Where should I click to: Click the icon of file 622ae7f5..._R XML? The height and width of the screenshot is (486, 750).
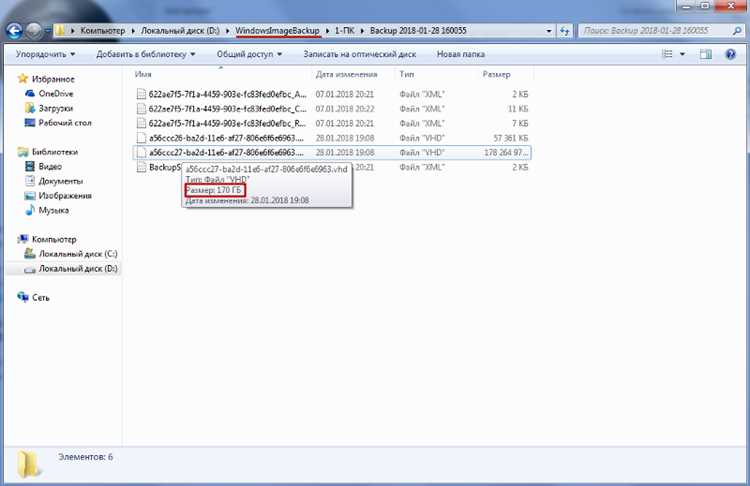[x=141, y=123]
